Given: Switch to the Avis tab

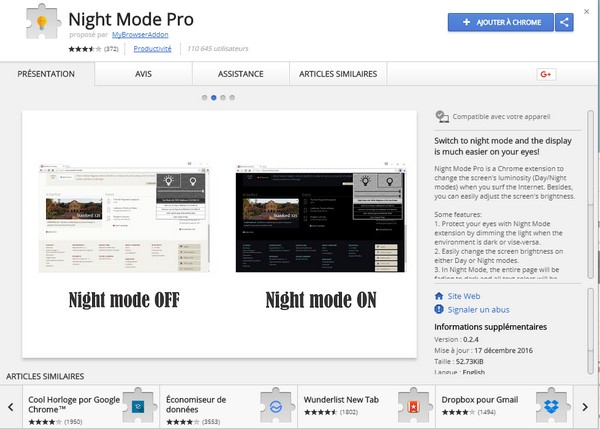Looking at the screenshot, I should point(143,74).
